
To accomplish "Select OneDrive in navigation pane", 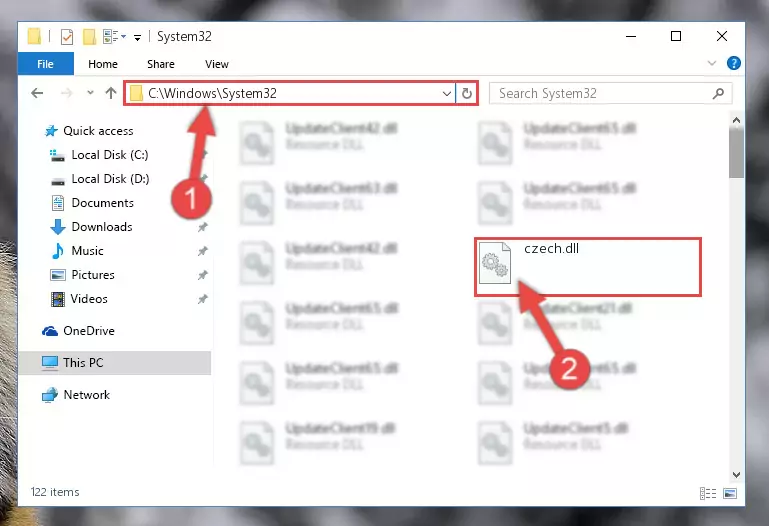I will point(89,331).
